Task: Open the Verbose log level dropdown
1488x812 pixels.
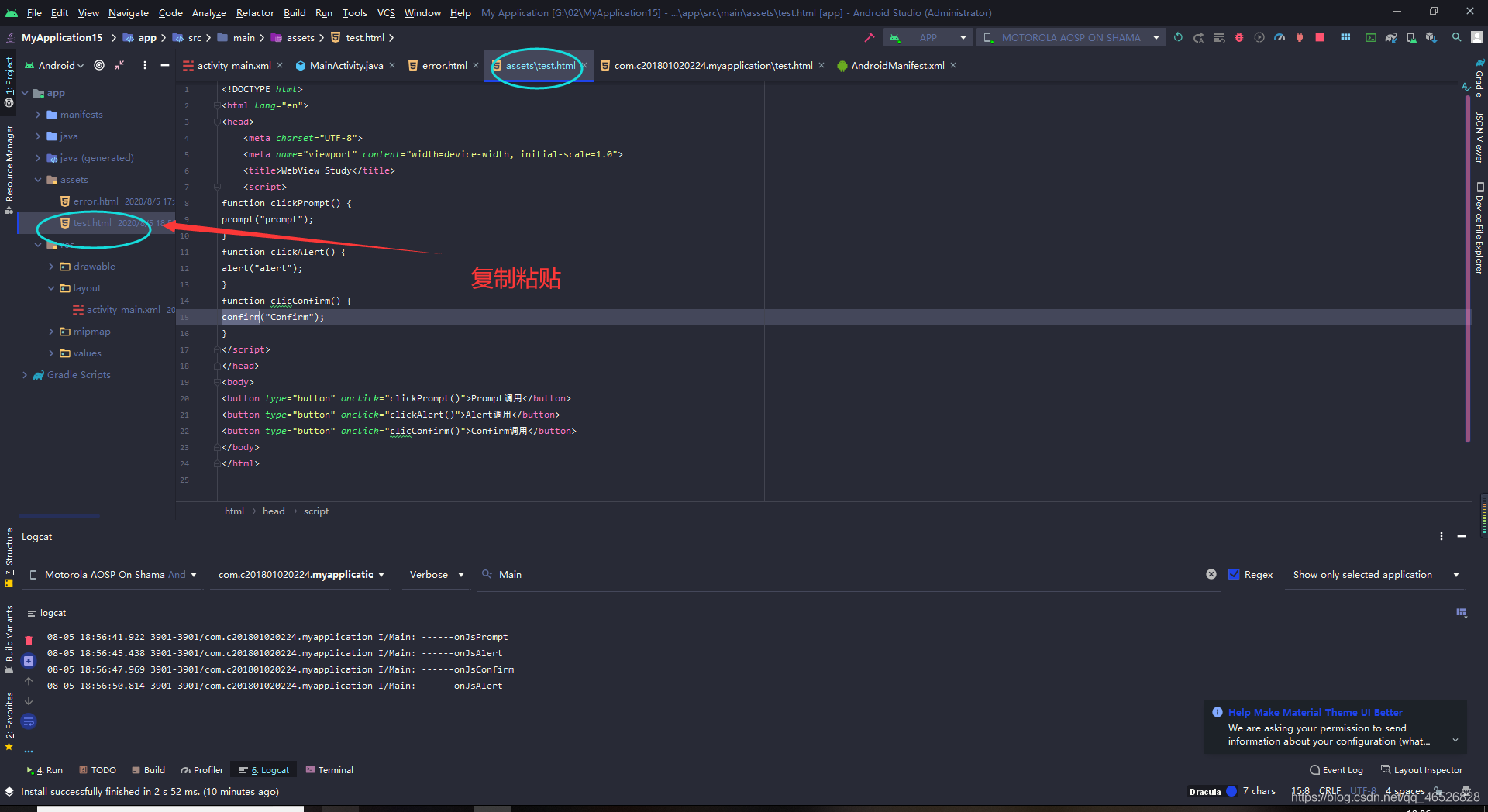Action: click(436, 574)
